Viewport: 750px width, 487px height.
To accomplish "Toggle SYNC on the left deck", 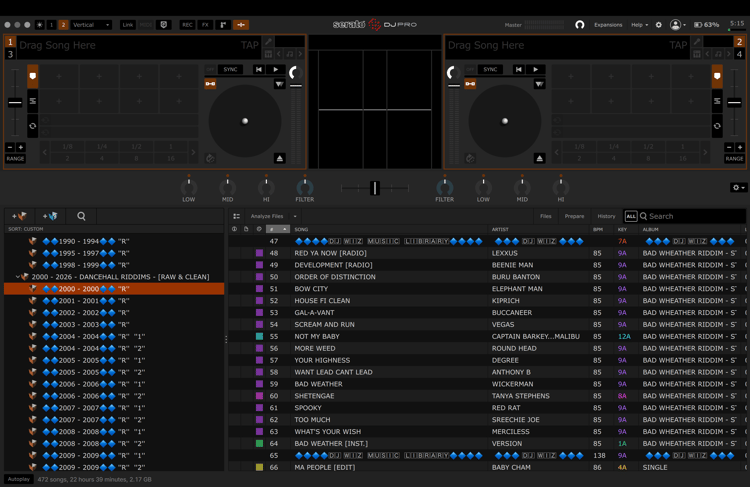I will coord(230,70).
